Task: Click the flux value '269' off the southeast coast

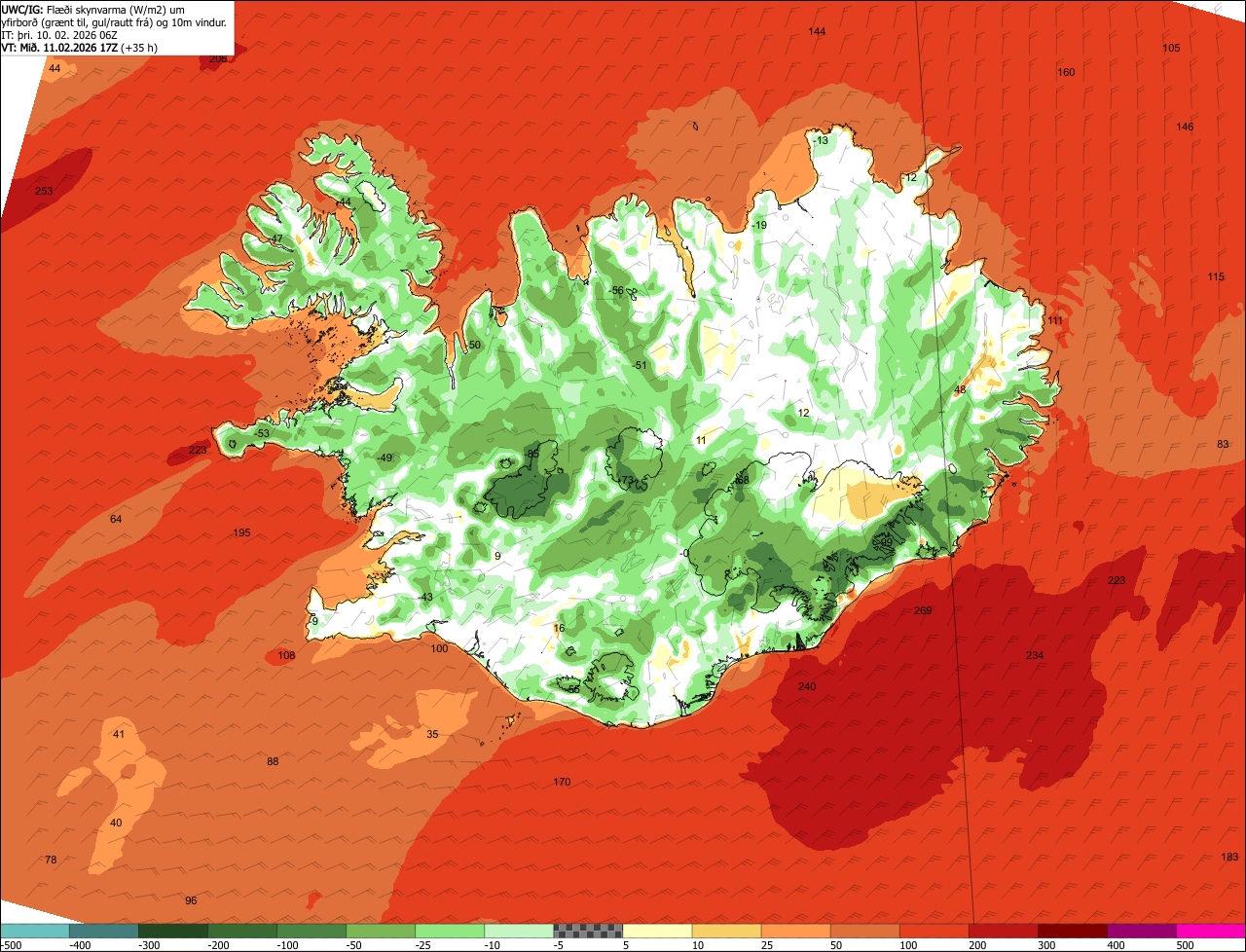Action: [923, 610]
